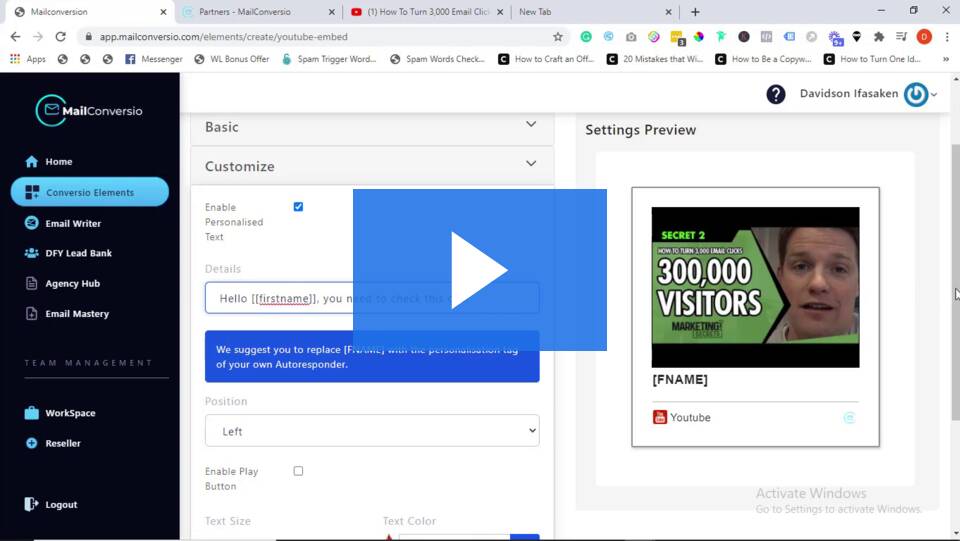Viewport: 960px width, 541px height.
Task: Play the video overlay button
Action: pyautogui.click(x=479, y=270)
